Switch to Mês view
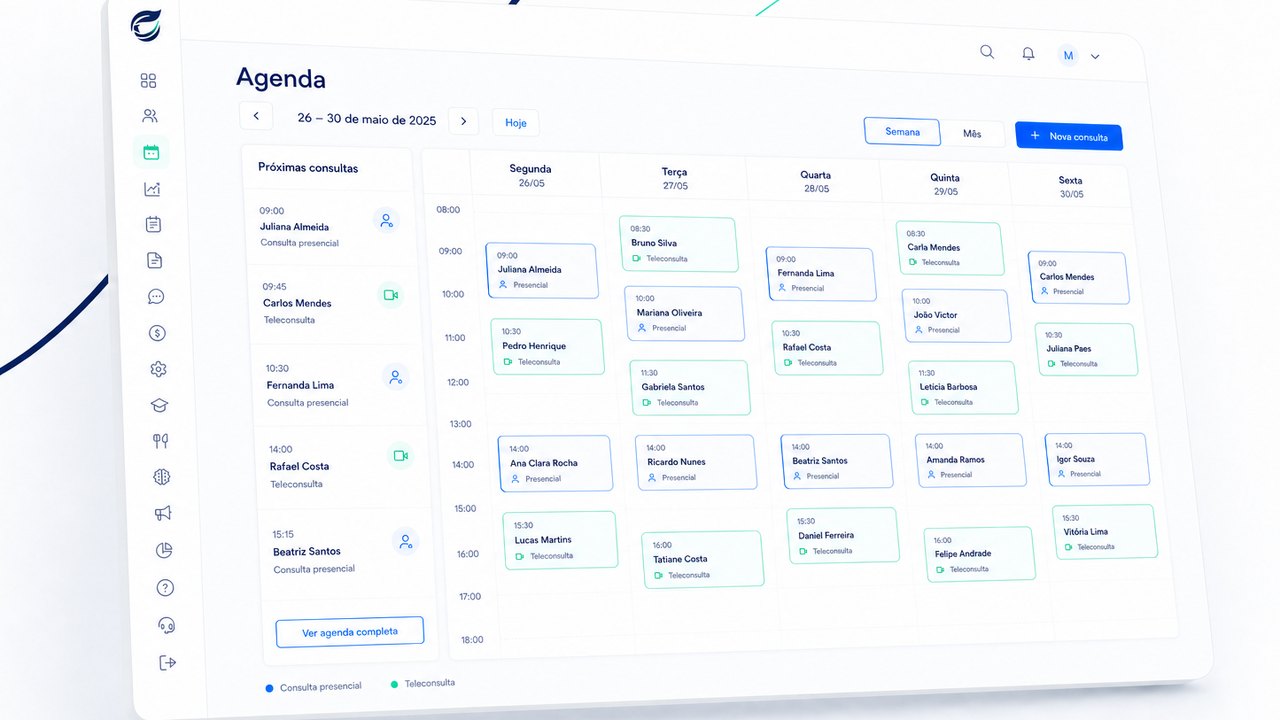Screen dimensions: 1280x720 972,134
